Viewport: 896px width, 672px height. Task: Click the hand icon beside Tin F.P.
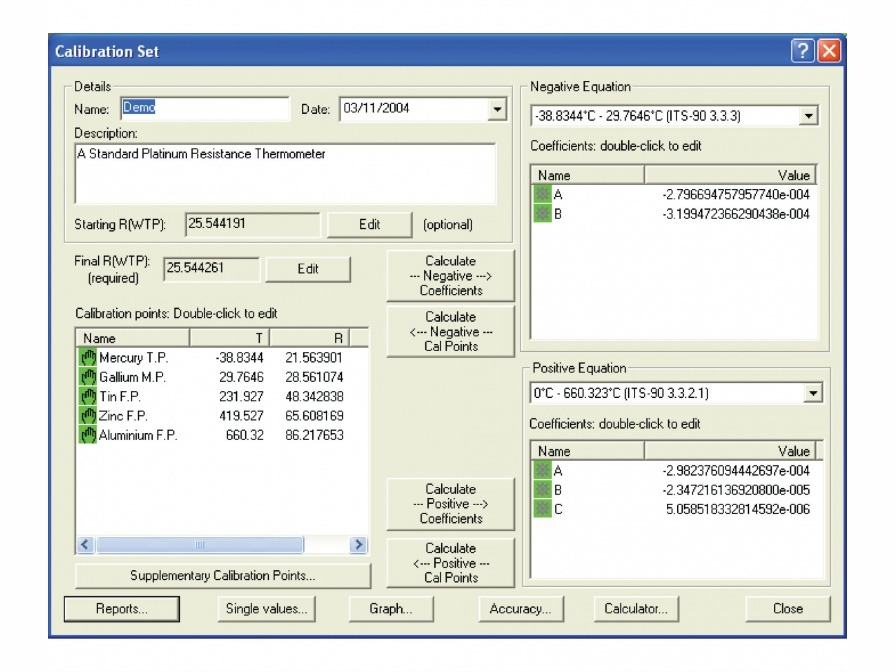[87, 397]
